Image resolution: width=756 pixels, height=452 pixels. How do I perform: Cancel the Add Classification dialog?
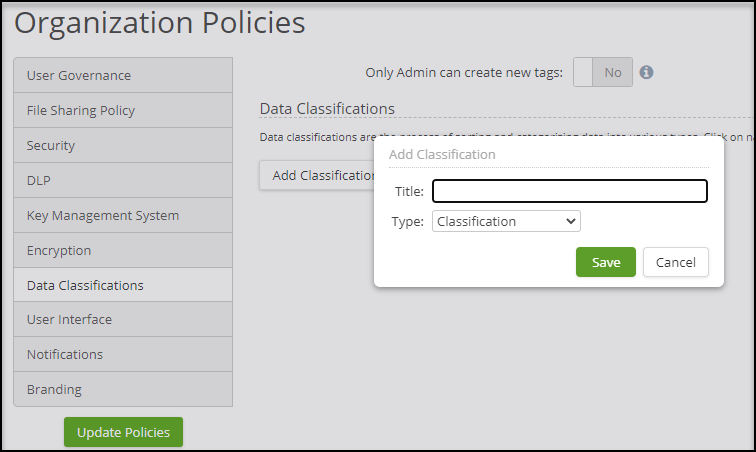675,262
